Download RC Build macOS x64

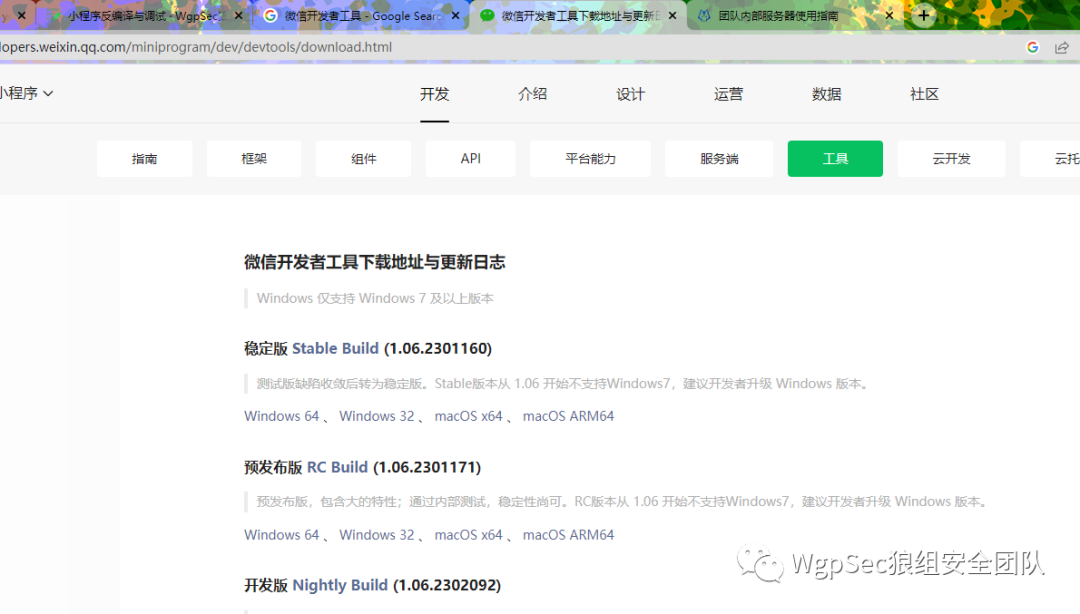click(x=468, y=535)
